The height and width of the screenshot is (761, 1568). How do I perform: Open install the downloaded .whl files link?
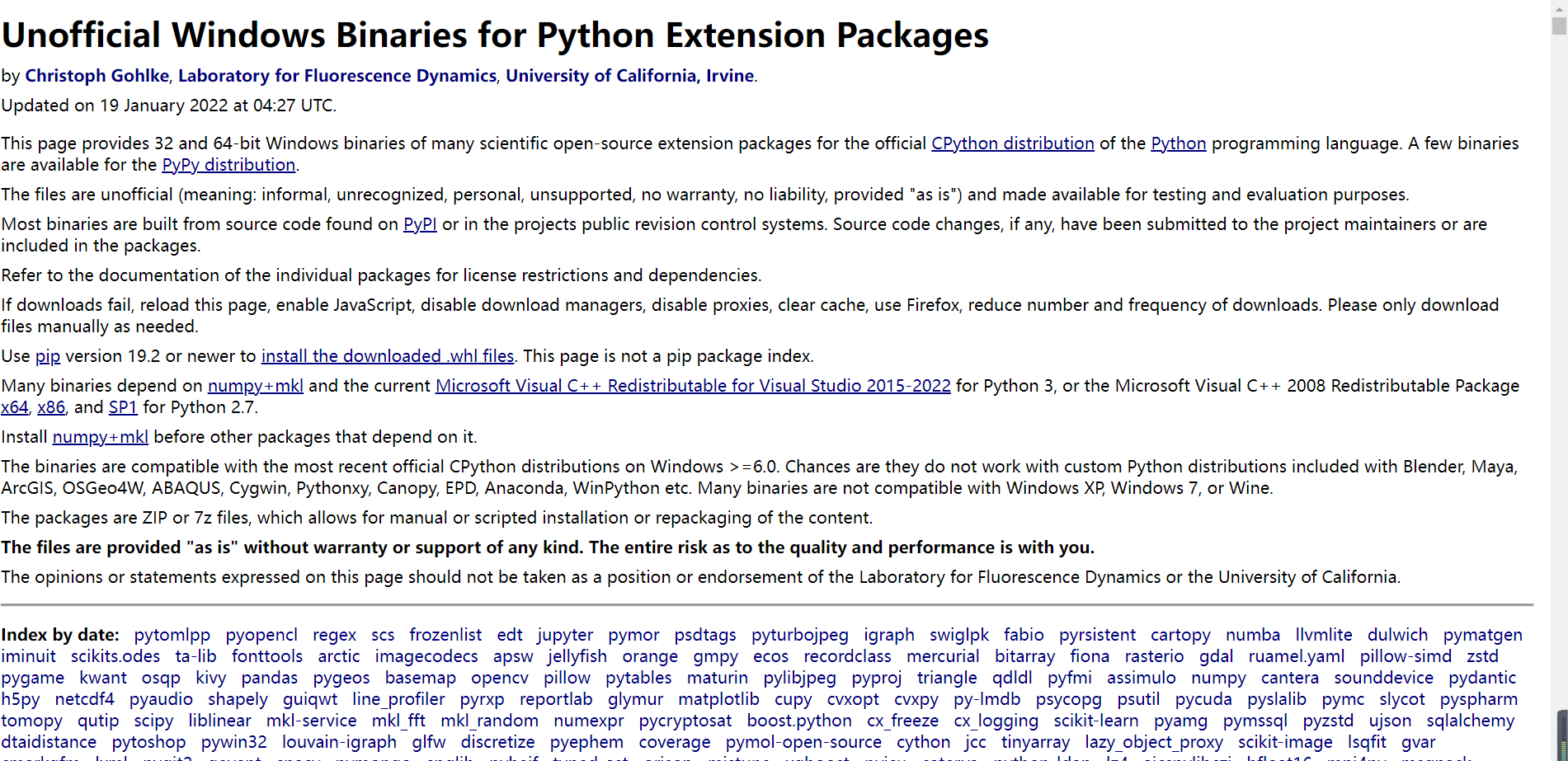click(388, 356)
